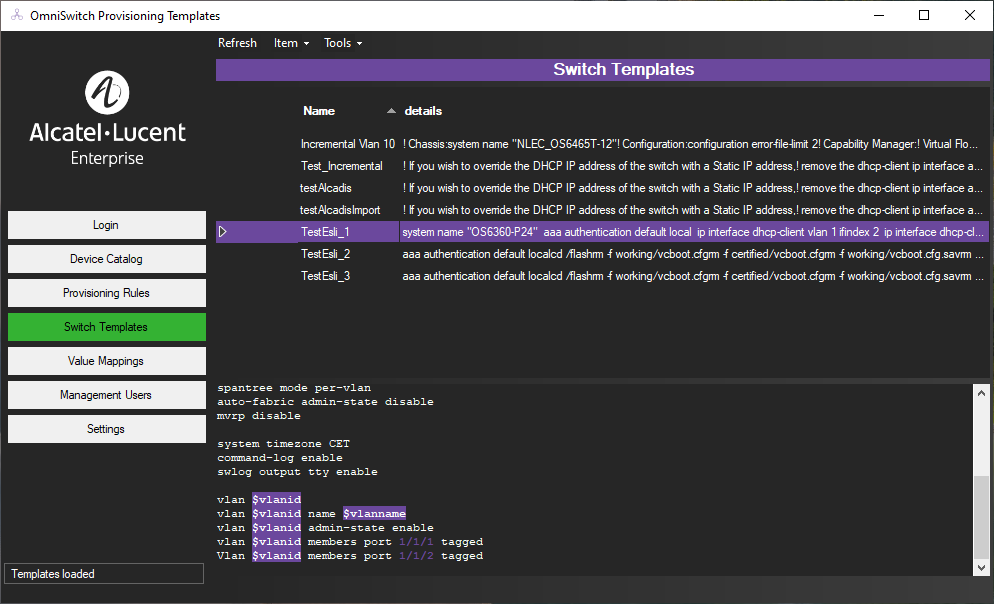The height and width of the screenshot is (604, 994).
Task: Click the details column header
Action: (x=423, y=111)
